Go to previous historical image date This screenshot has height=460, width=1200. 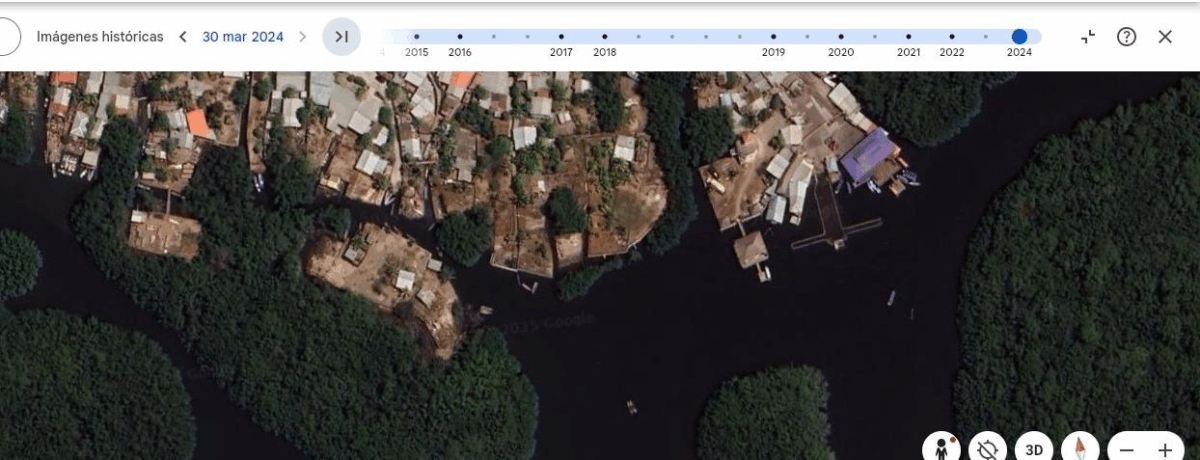point(183,37)
